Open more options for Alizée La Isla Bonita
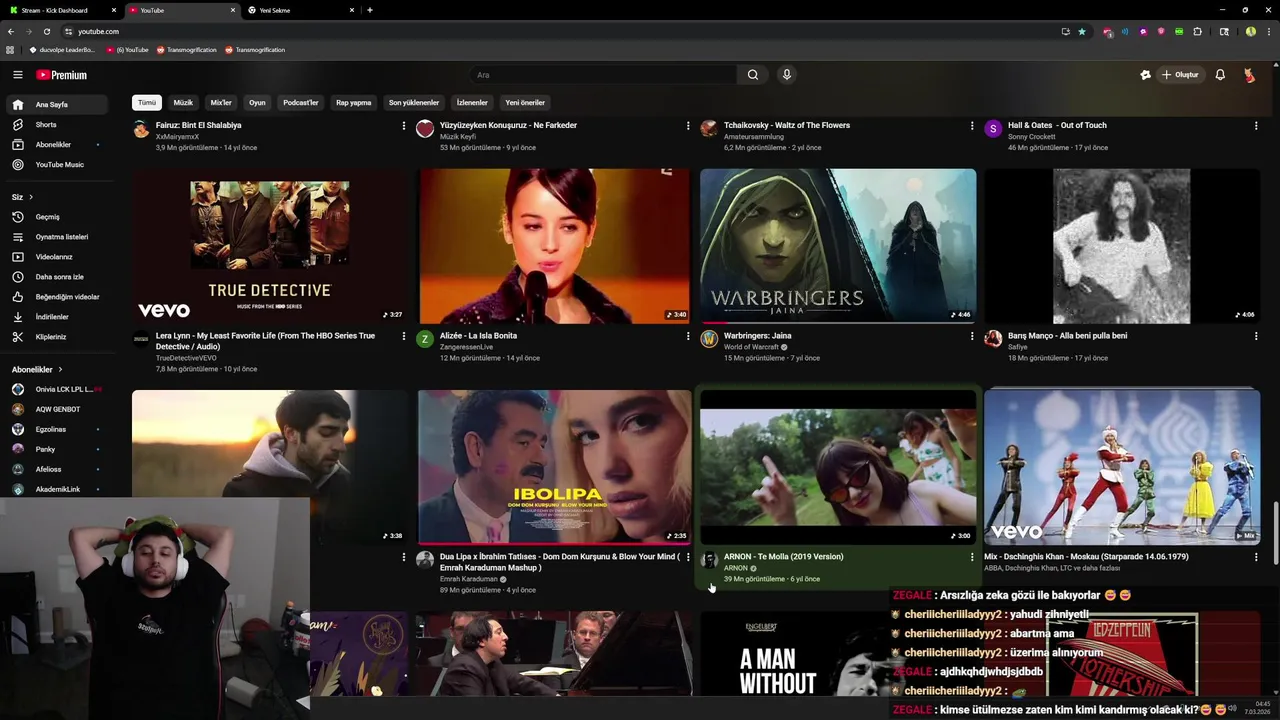Image resolution: width=1280 pixels, height=720 pixels. (x=688, y=336)
